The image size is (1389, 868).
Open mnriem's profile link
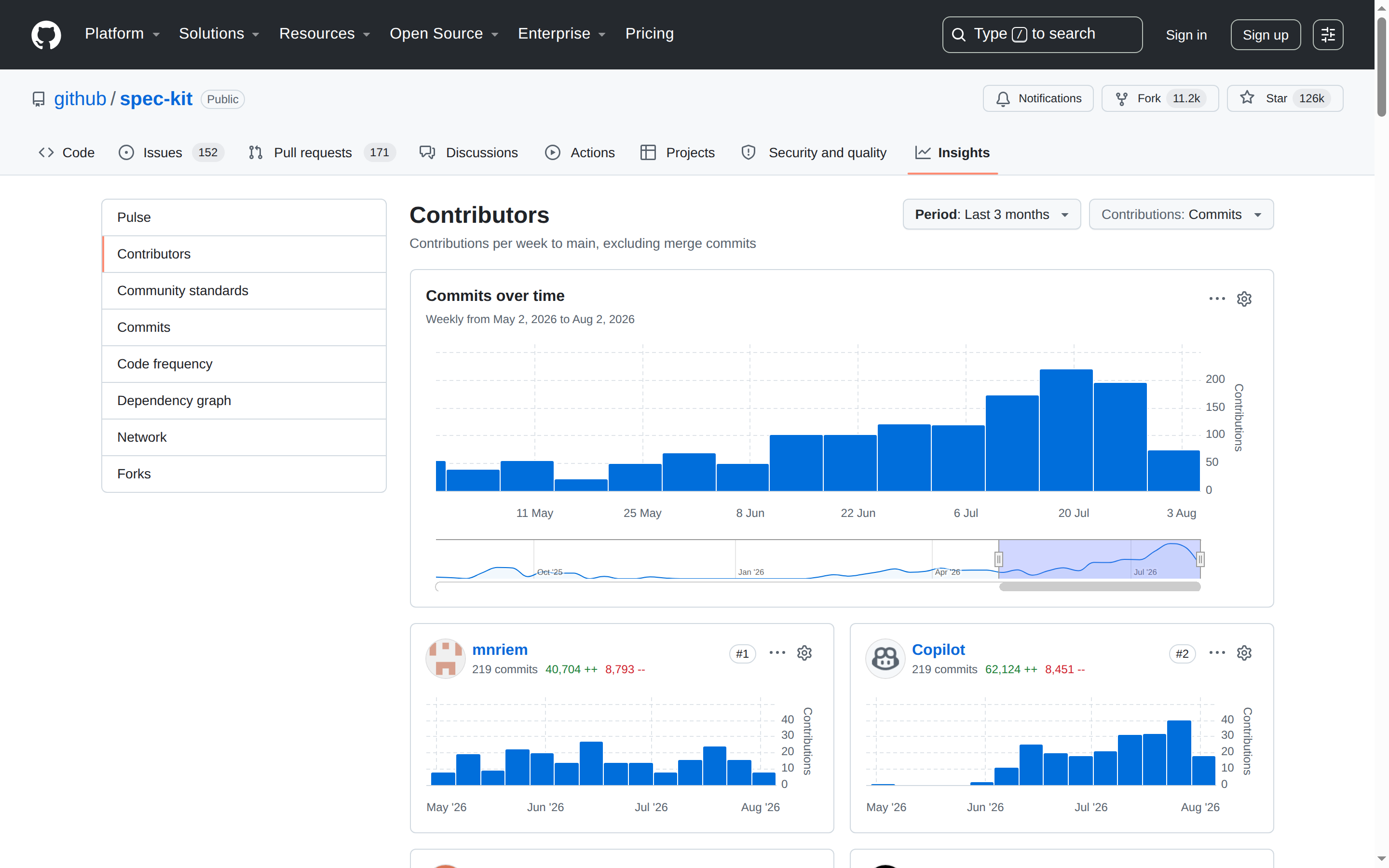tap(499, 649)
